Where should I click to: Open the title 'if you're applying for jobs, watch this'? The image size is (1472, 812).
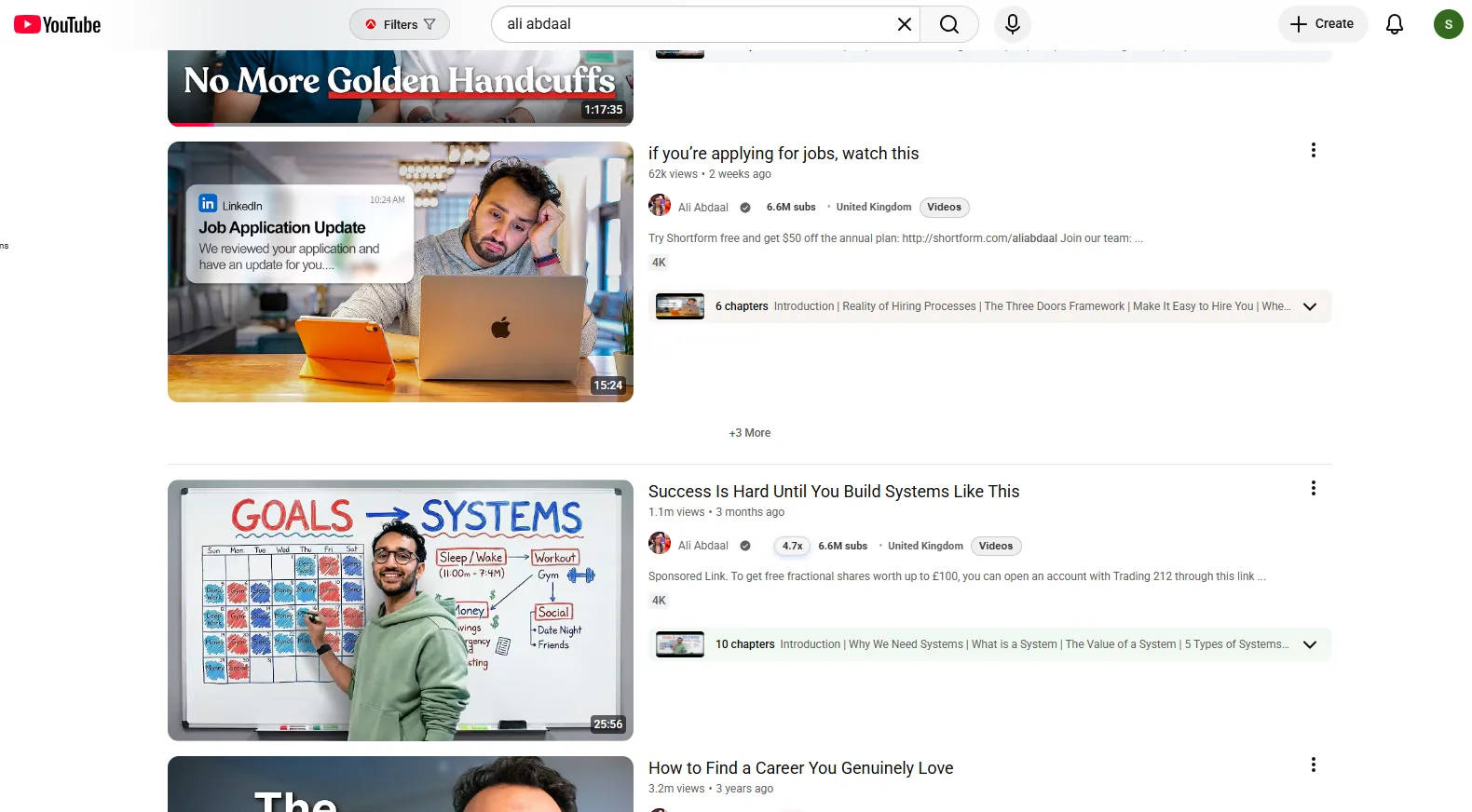[x=784, y=154]
